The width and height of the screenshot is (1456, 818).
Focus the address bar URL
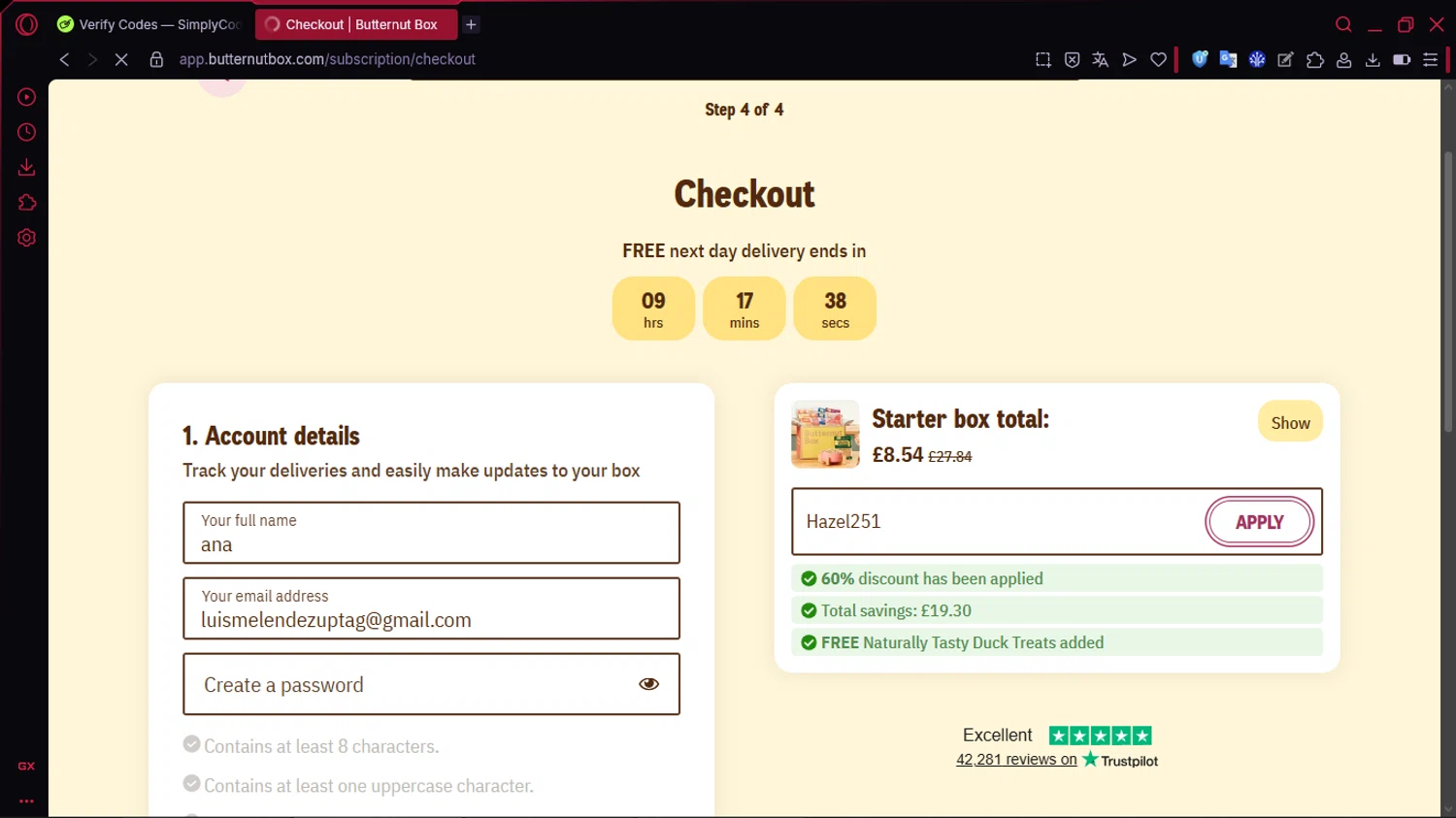(327, 59)
